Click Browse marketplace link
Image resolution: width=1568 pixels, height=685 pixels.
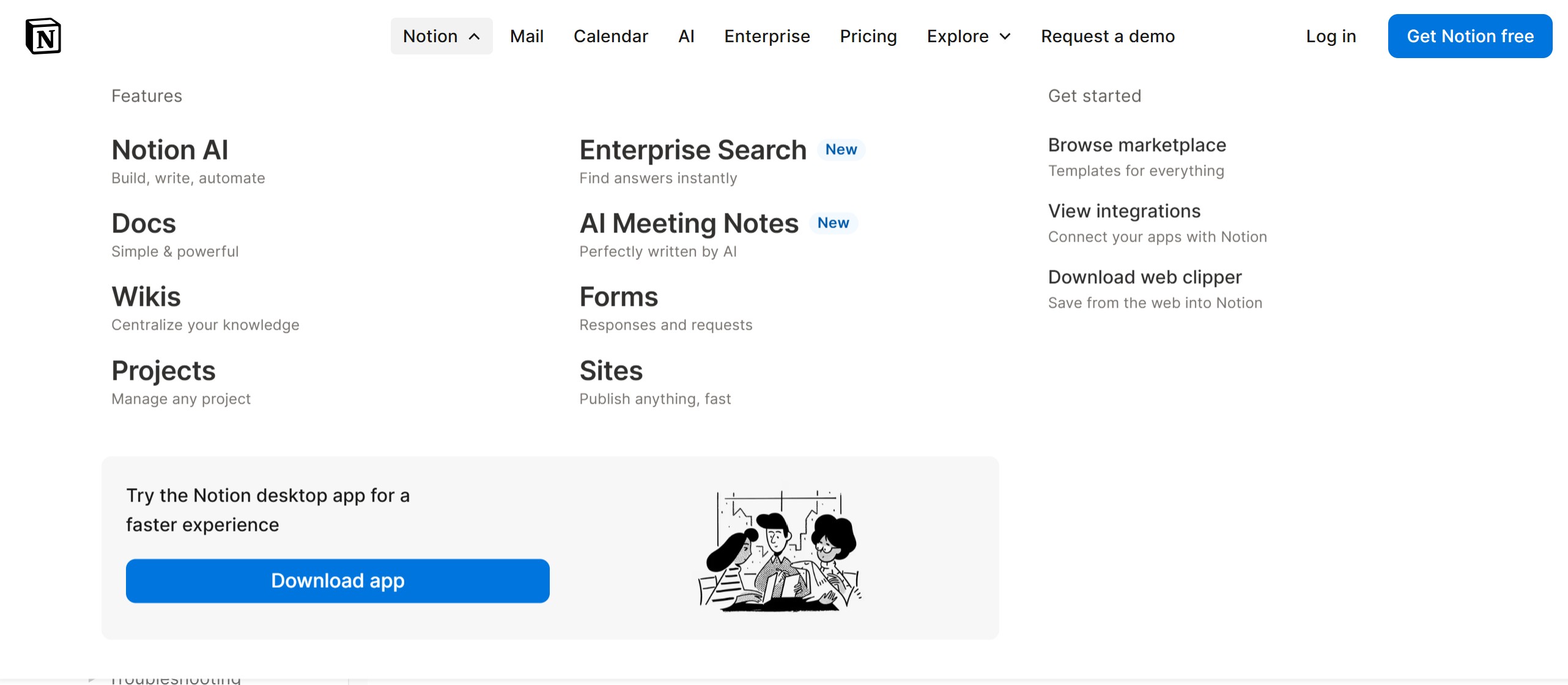tap(1137, 157)
